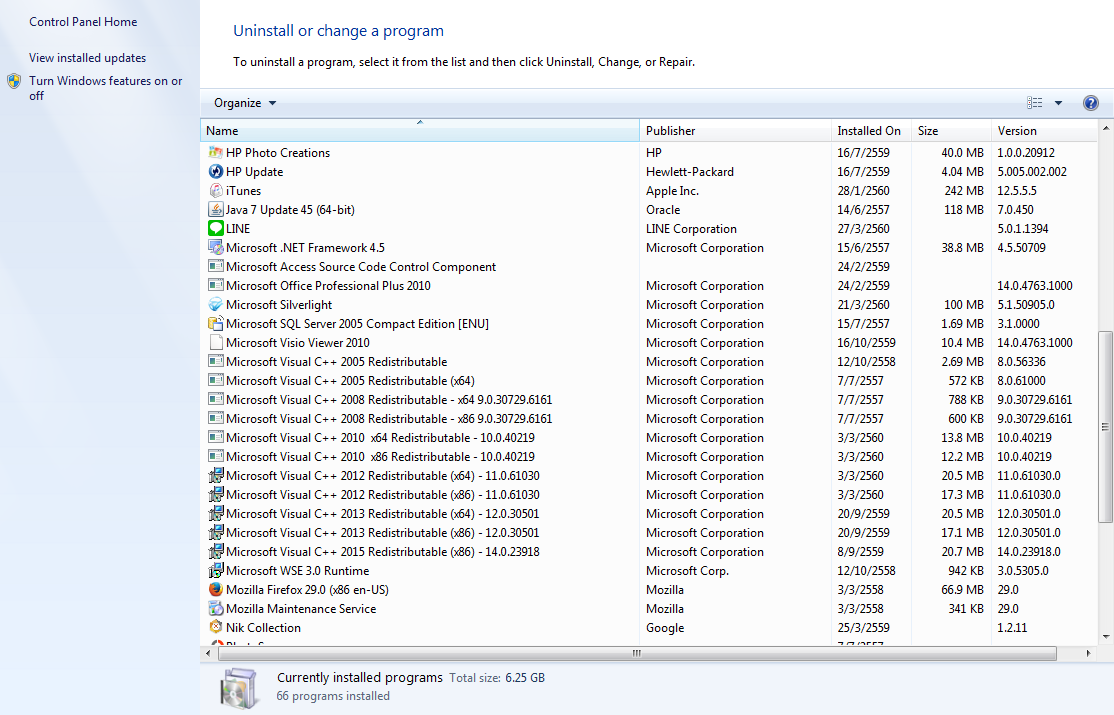Click Visual C++ 2015 (x86) Redistributable icon
The height and width of the screenshot is (715, 1114).
(215, 552)
